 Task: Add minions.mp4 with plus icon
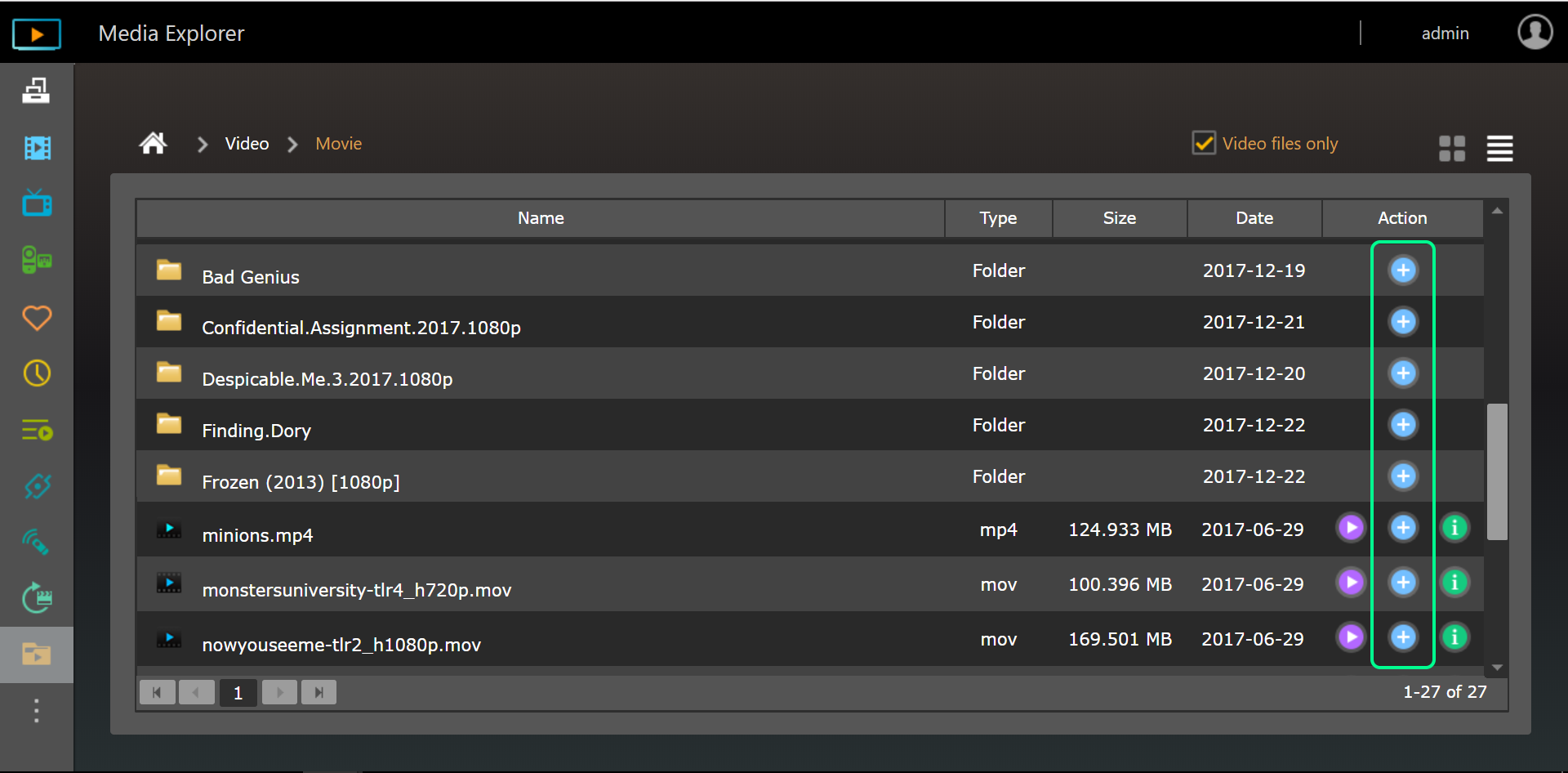point(1403,528)
